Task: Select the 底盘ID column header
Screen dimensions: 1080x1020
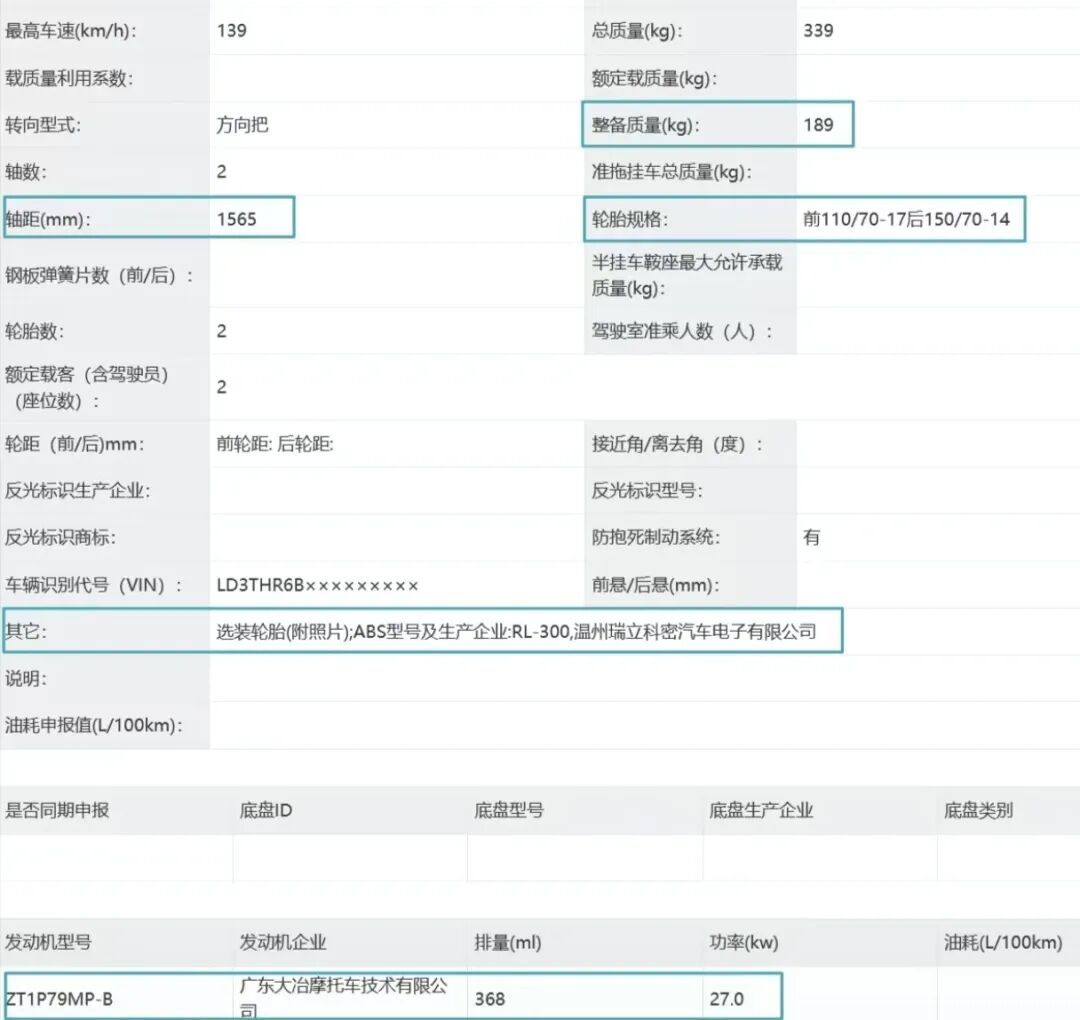Action: (266, 811)
